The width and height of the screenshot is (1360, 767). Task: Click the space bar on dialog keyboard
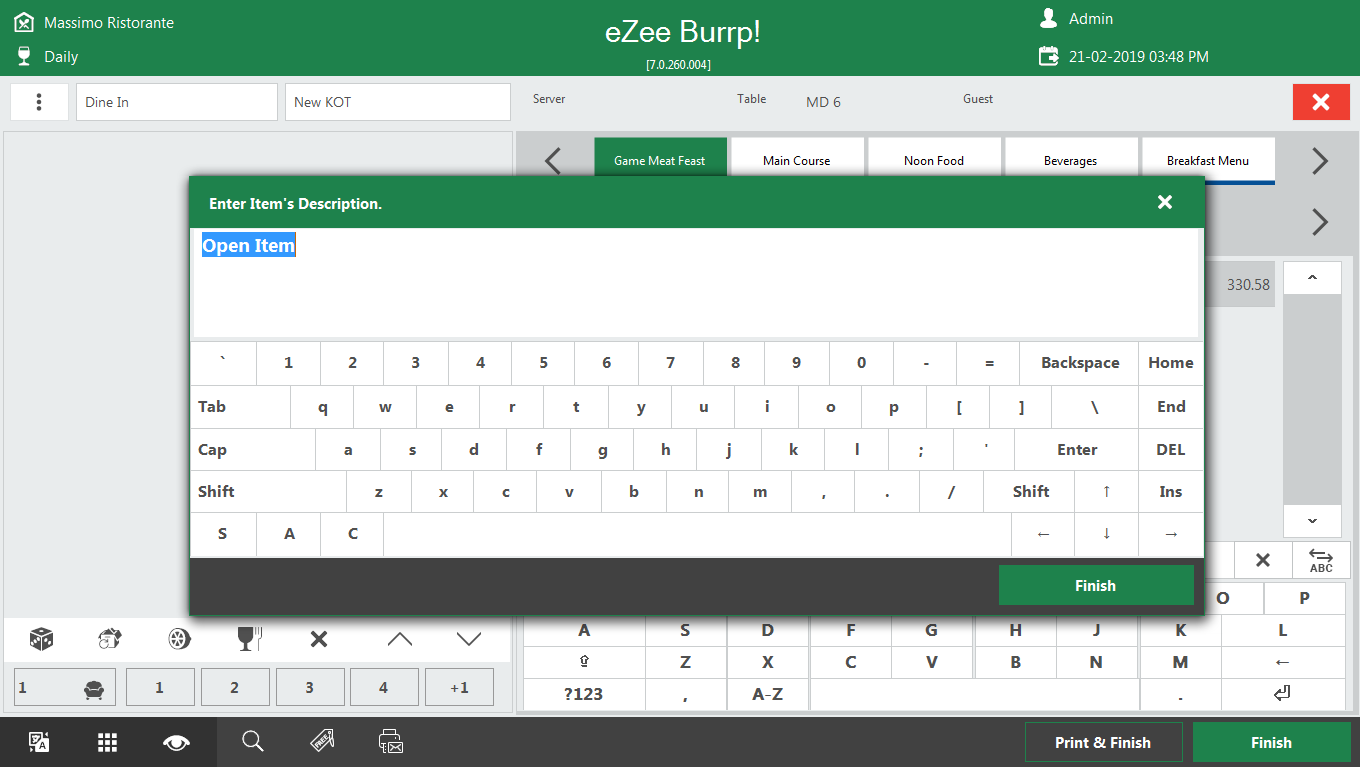pyautogui.click(x=697, y=534)
